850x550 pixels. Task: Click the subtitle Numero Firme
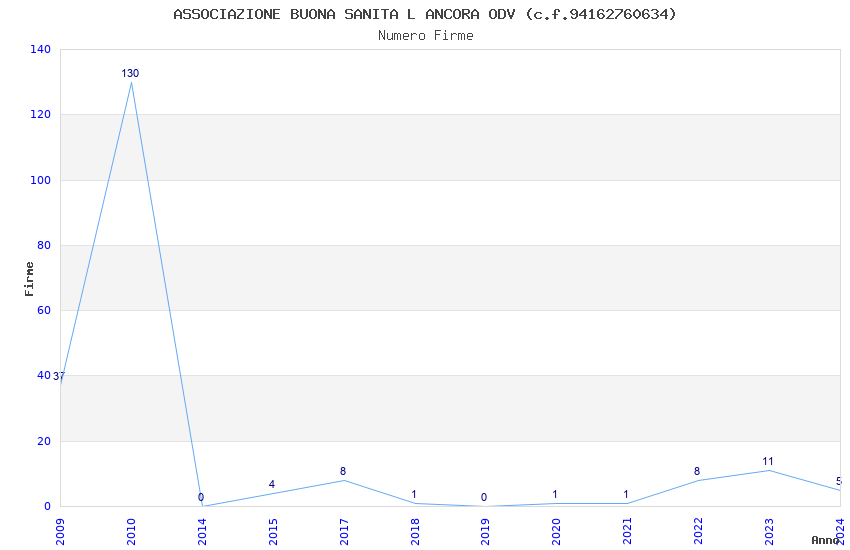pyautogui.click(x=426, y=36)
